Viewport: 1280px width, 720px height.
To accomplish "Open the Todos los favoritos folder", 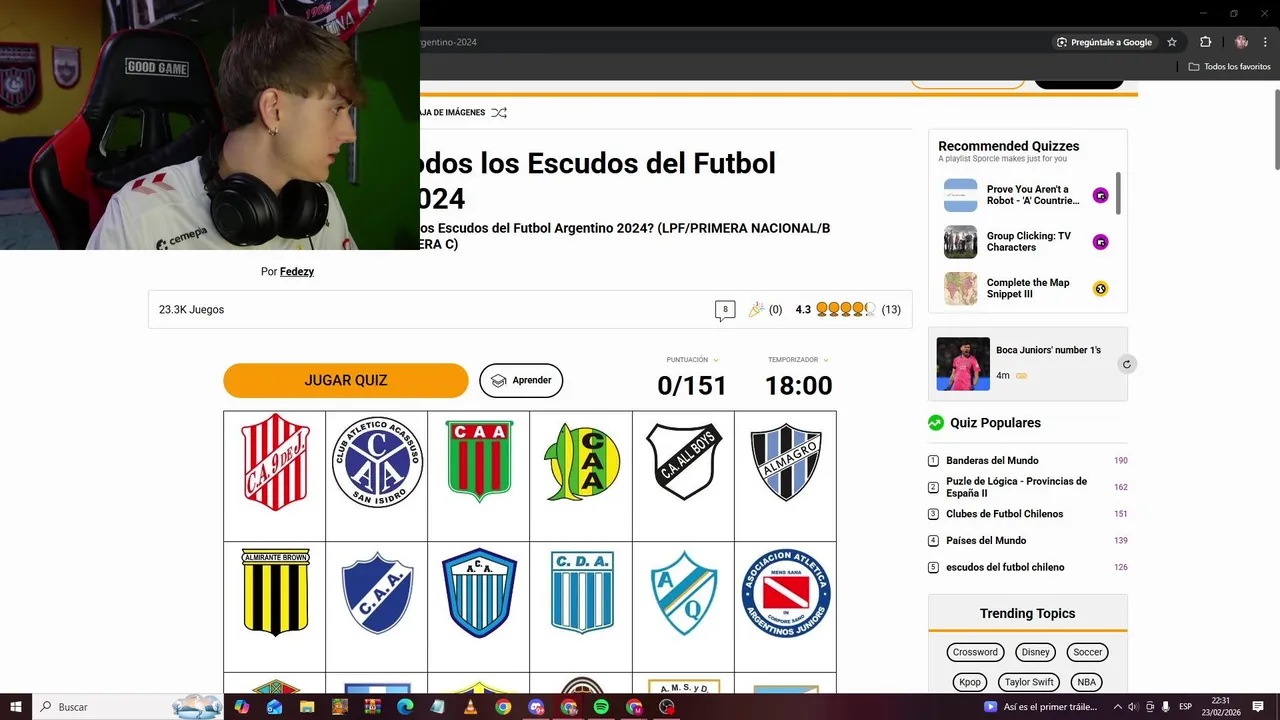I will 1230,67.
